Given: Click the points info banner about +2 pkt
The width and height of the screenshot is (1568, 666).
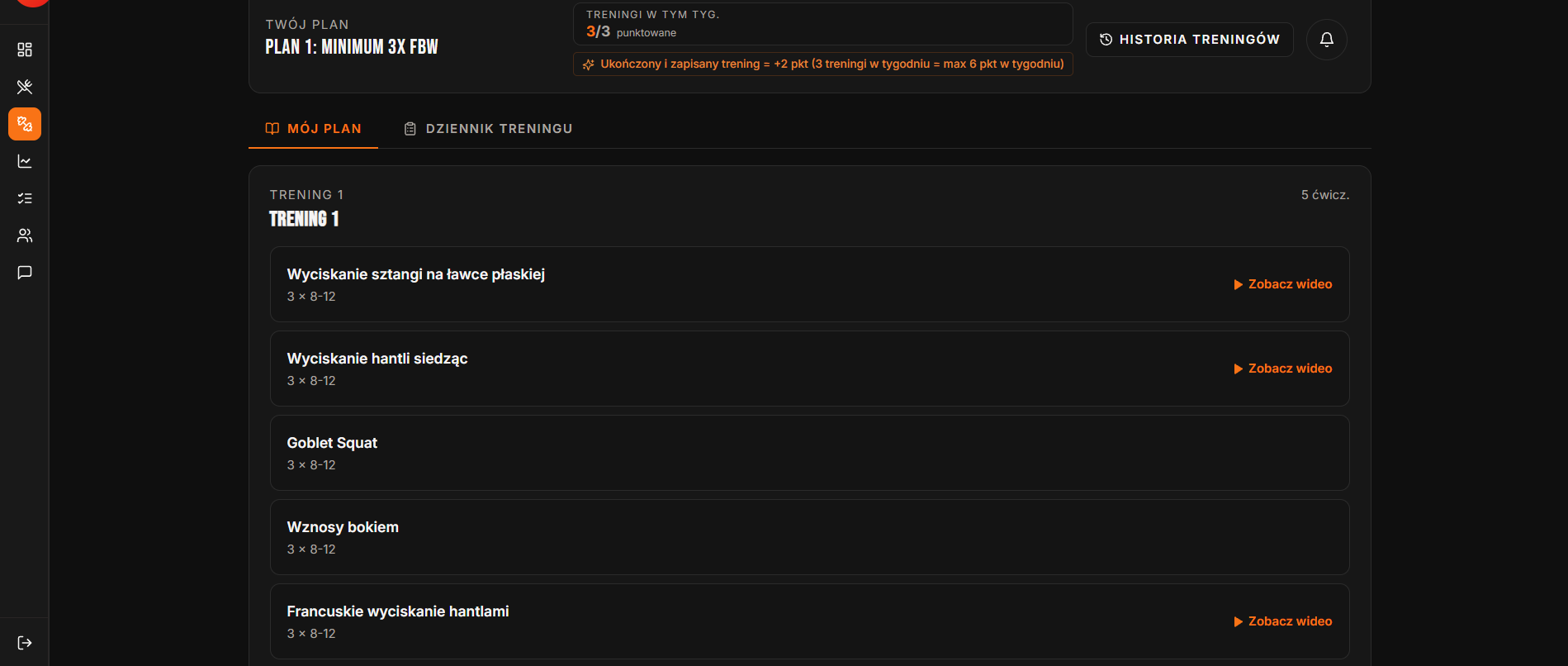Looking at the screenshot, I should click(x=823, y=64).
